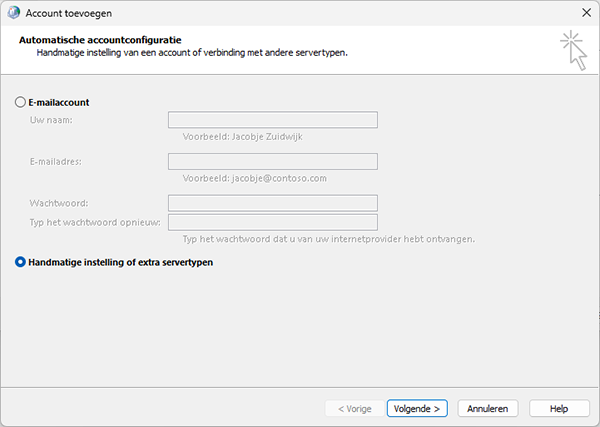
Task: Click the E-mailadres input field
Action: click(273, 161)
